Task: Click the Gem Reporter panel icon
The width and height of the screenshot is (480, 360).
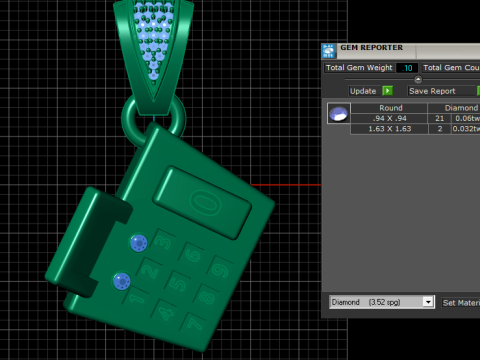Action: 329,51
